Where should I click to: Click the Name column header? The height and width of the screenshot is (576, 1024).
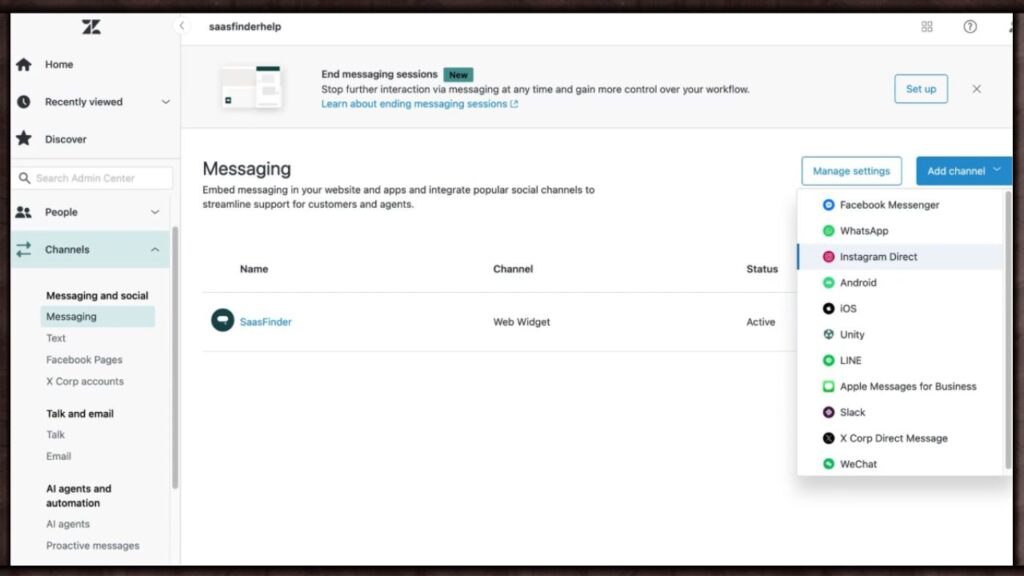pos(253,268)
